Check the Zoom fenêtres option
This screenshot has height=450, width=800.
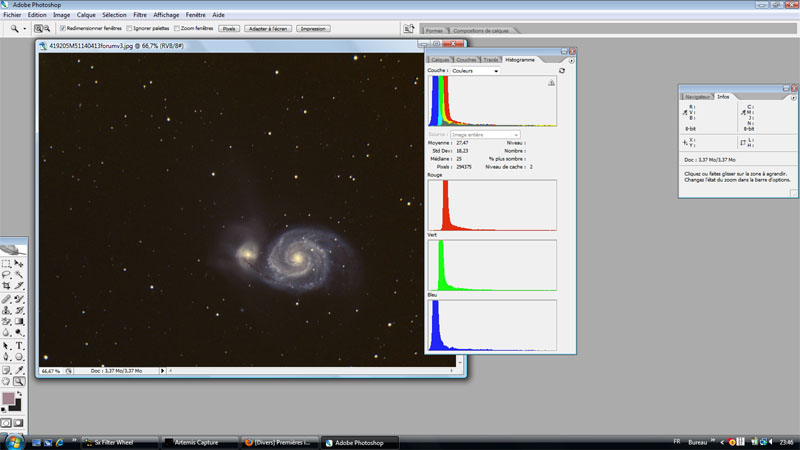(x=177, y=29)
